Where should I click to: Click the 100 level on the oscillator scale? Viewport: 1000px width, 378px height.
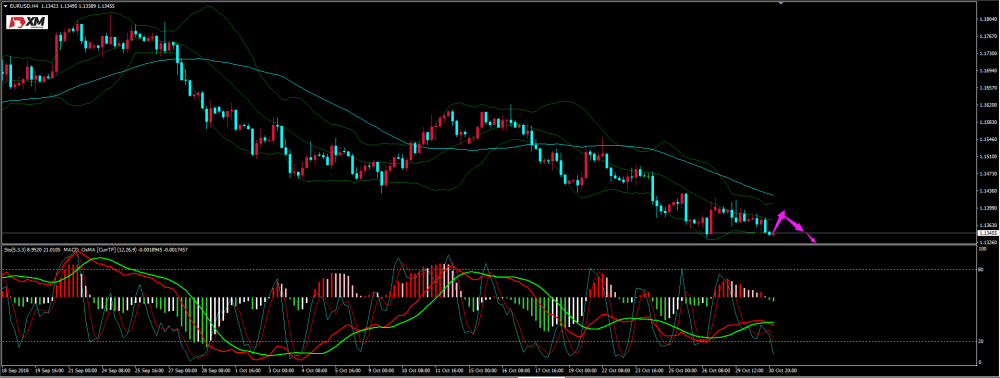(x=982, y=249)
